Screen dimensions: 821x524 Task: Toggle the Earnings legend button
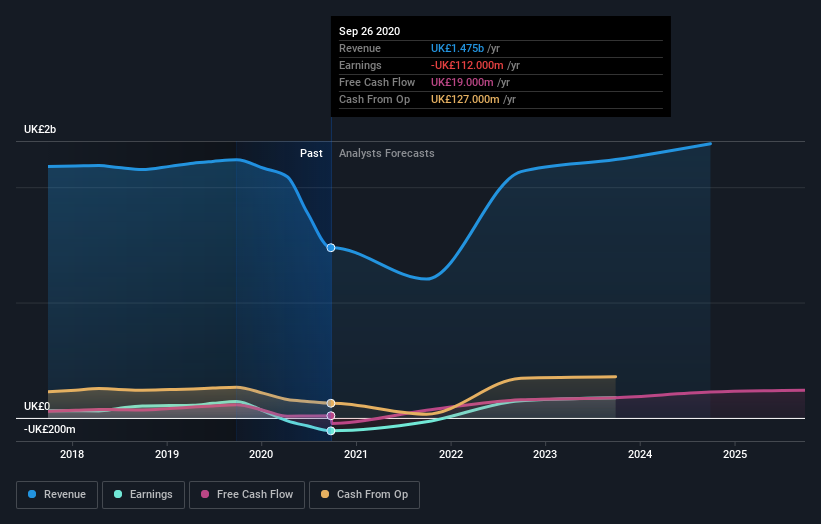point(143,495)
